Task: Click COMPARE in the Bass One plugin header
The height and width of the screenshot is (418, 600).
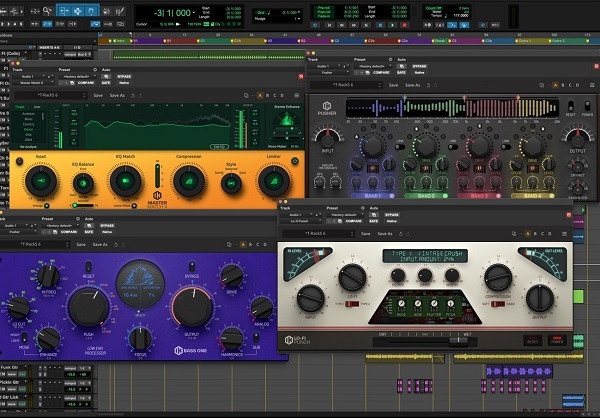Action: [69, 232]
